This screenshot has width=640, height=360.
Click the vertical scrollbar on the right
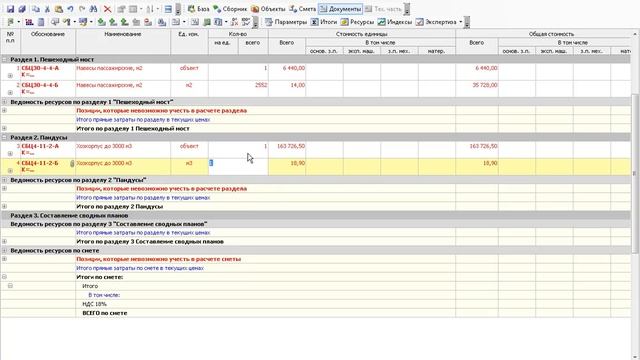point(635,173)
